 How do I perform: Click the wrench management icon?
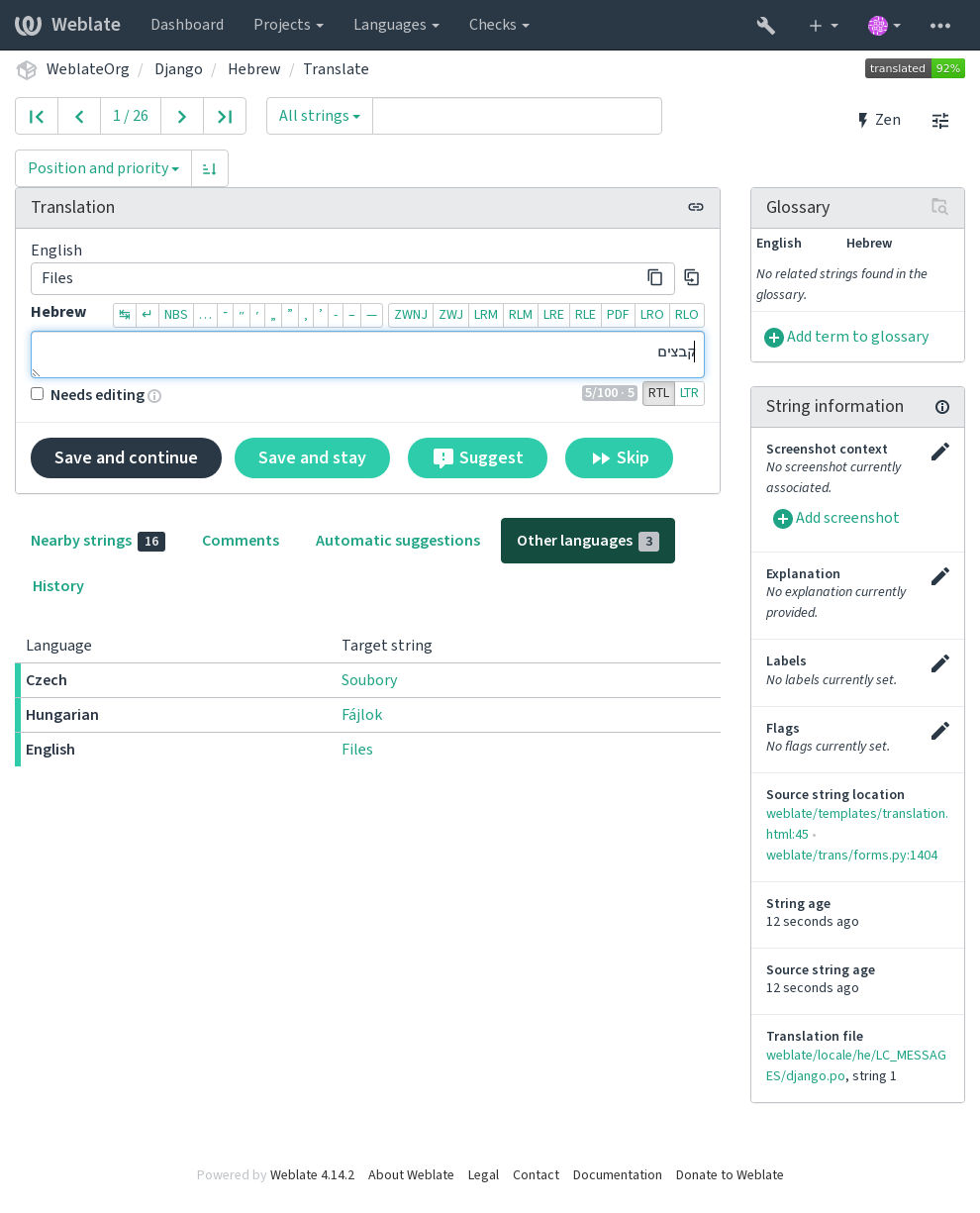pyautogui.click(x=765, y=25)
